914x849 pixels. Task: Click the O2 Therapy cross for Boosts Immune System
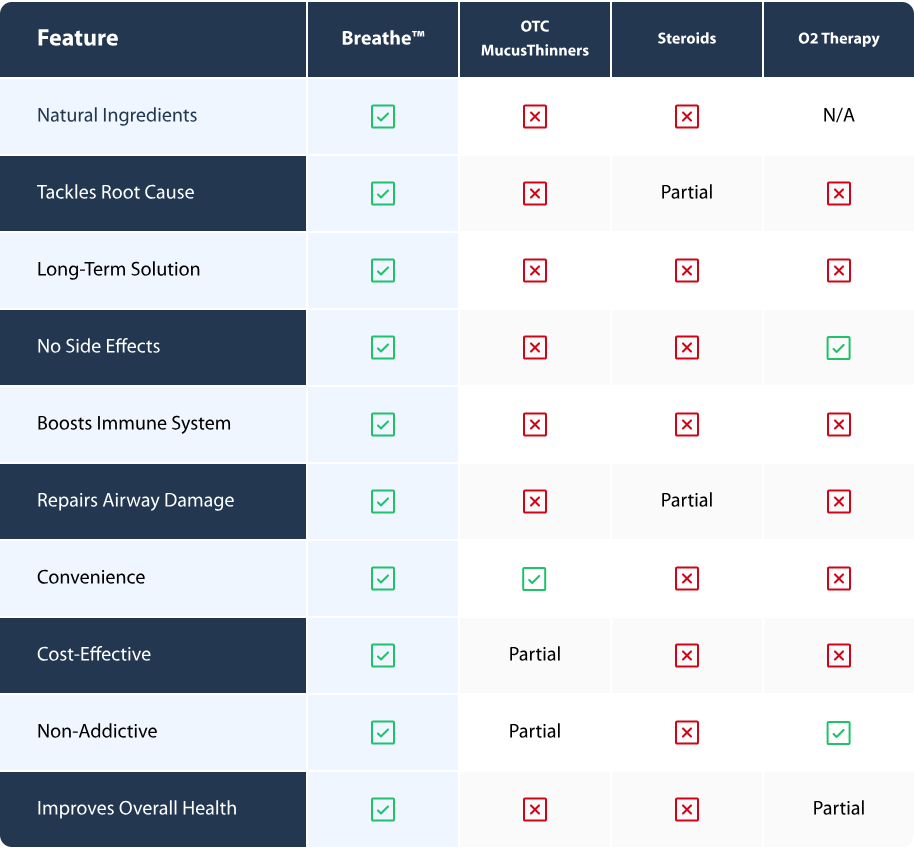pyautogui.click(x=839, y=424)
